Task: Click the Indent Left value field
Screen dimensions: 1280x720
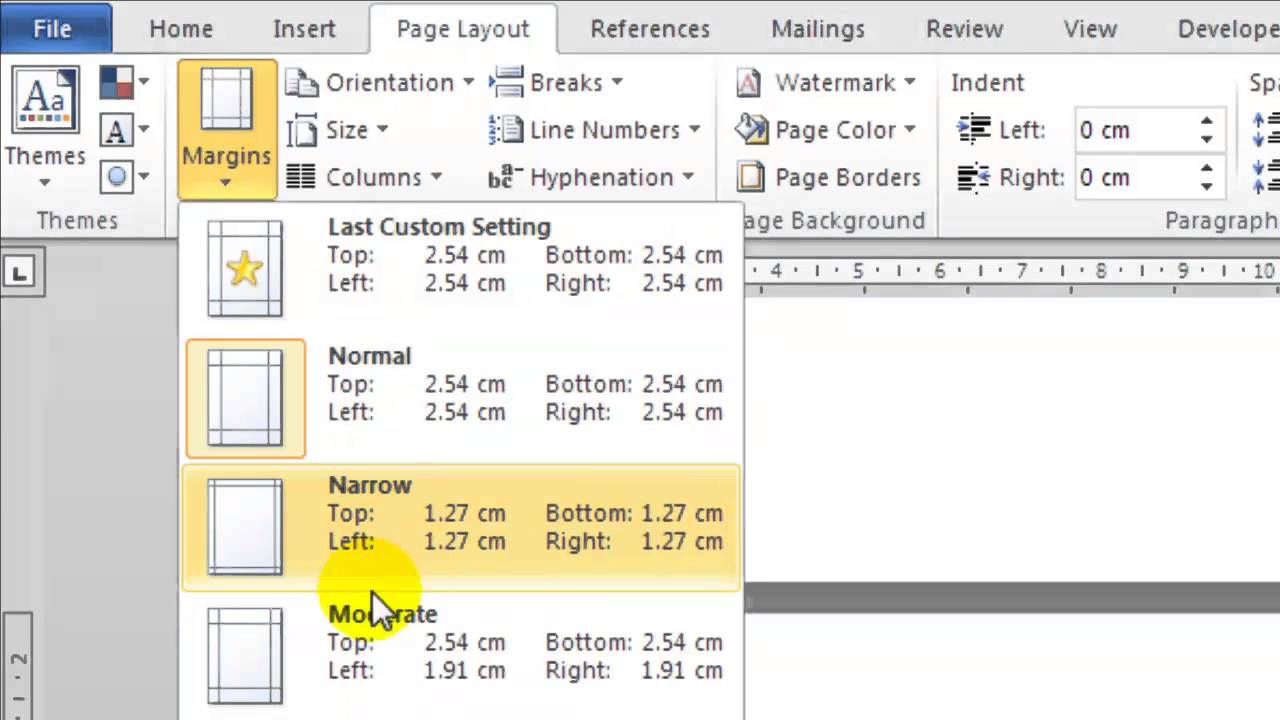Action: point(1134,130)
